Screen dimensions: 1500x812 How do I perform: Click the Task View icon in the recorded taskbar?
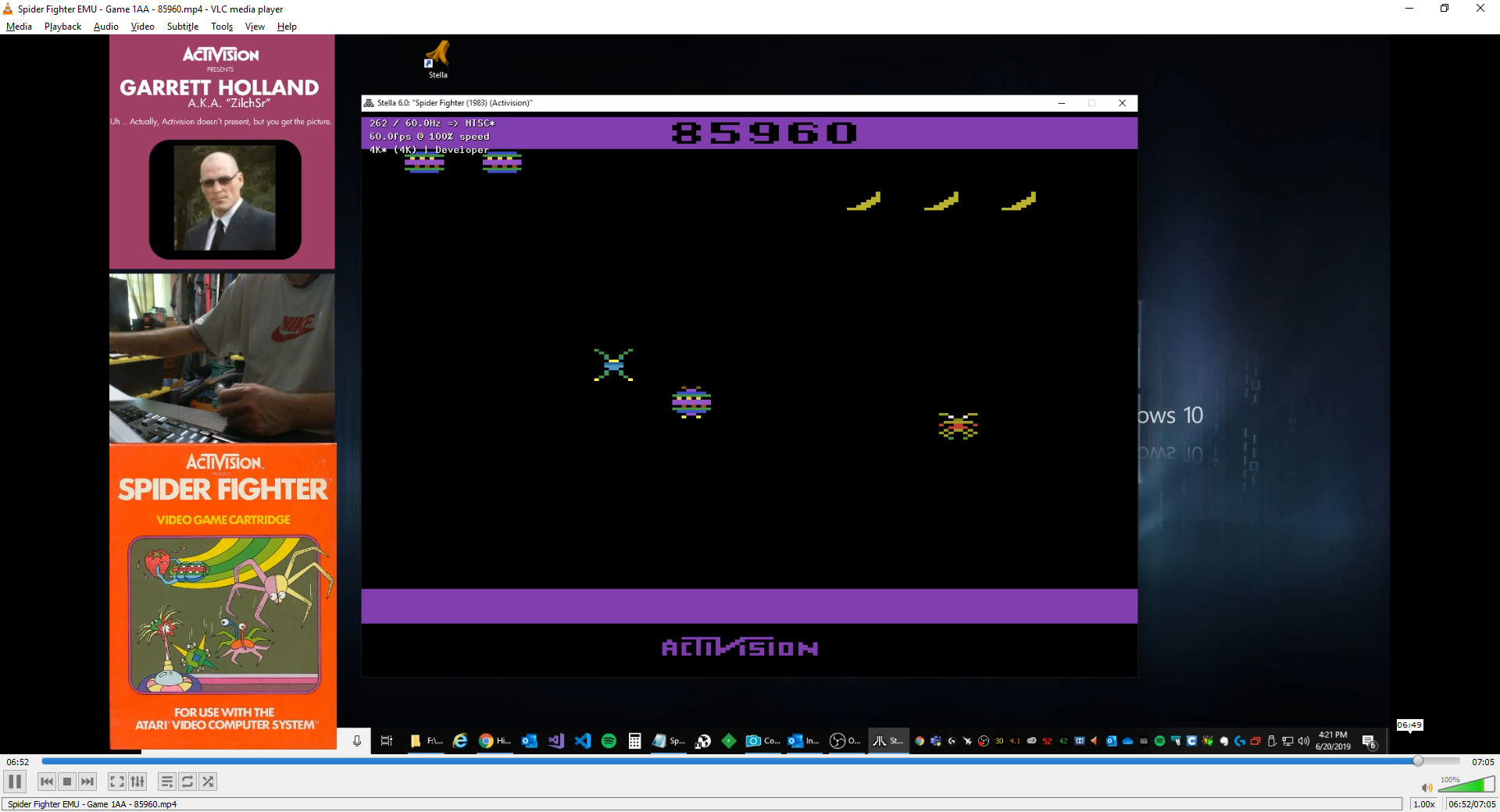click(386, 741)
